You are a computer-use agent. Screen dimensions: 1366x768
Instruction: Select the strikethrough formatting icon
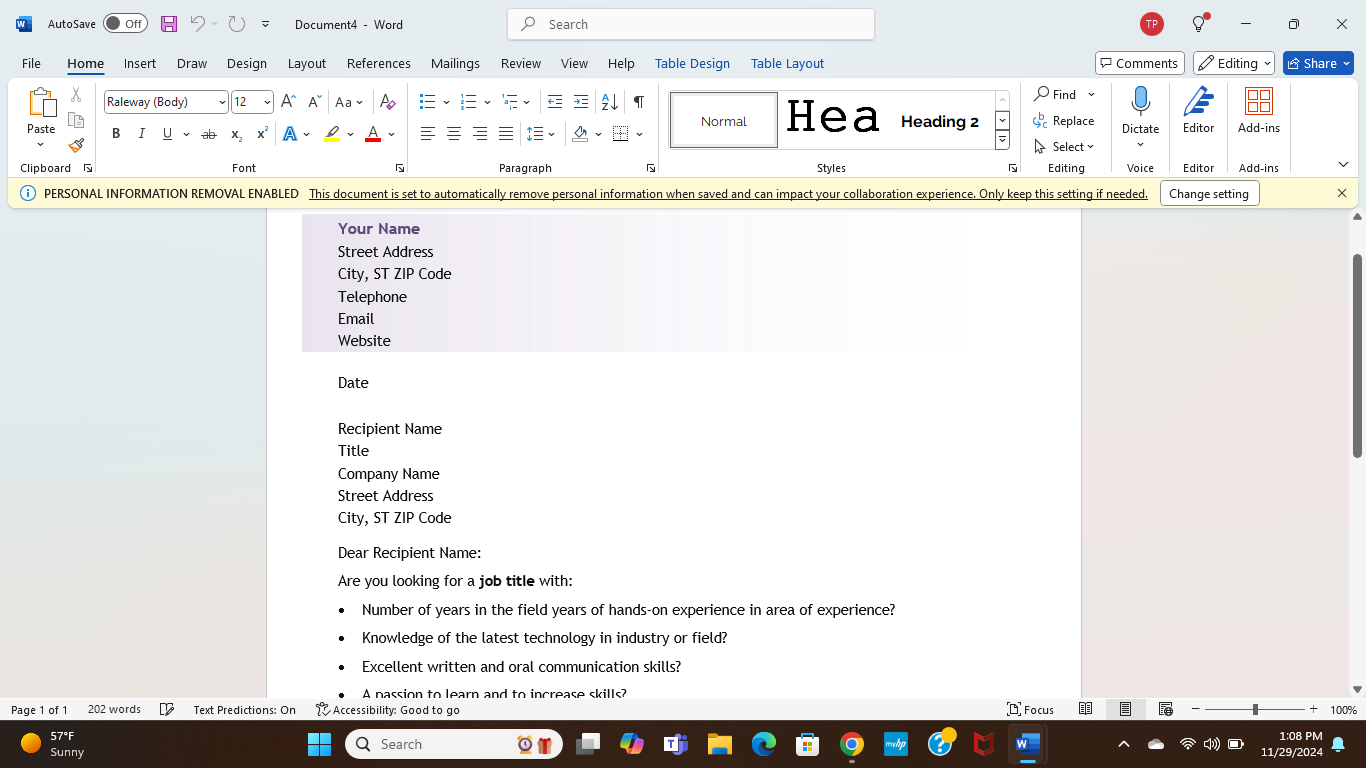(x=209, y=133)
